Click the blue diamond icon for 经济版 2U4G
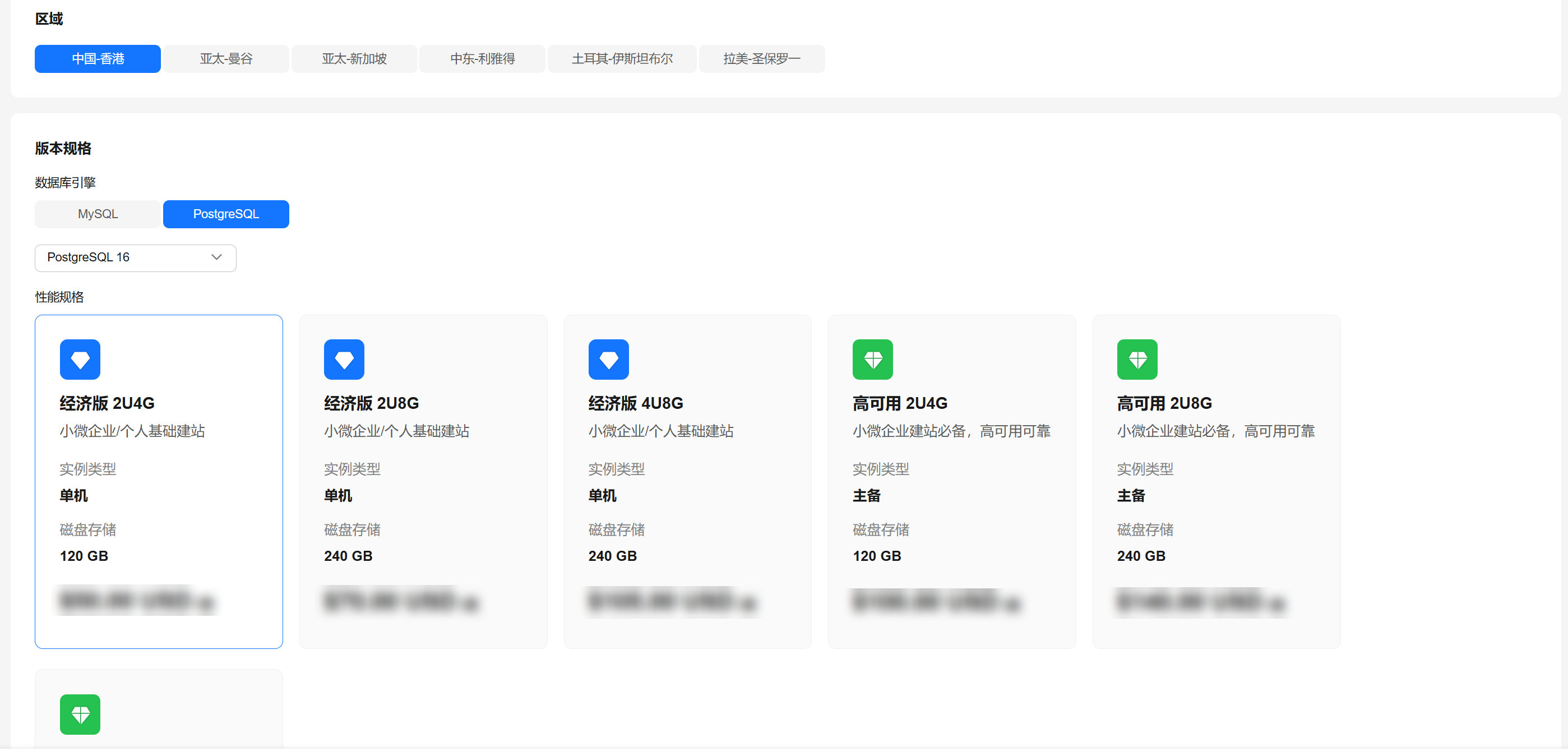 click(80, 360)
